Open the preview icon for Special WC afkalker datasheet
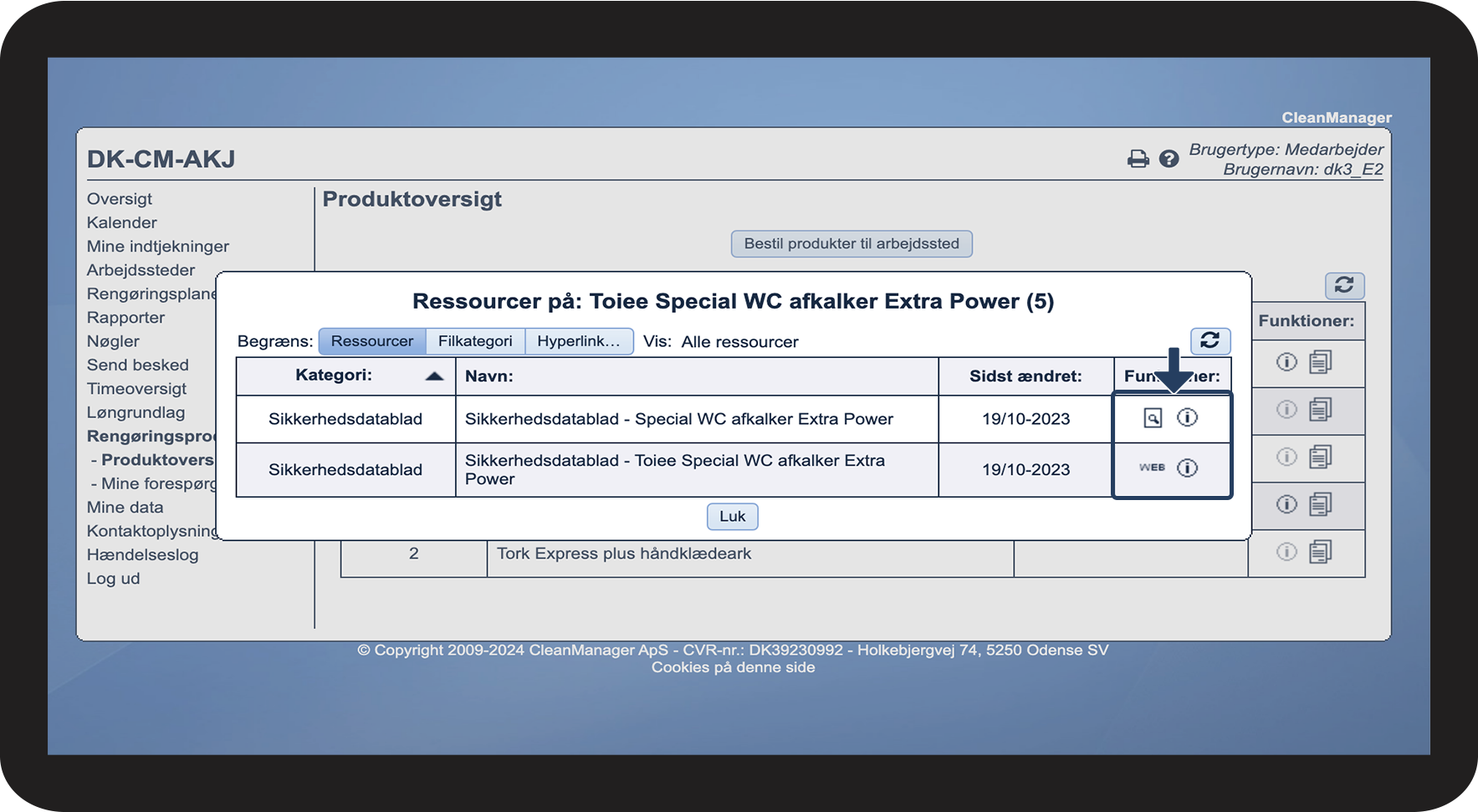The width and height of the screenshot is (1478, 812). pyautogui.click(x=1153, y=418)
